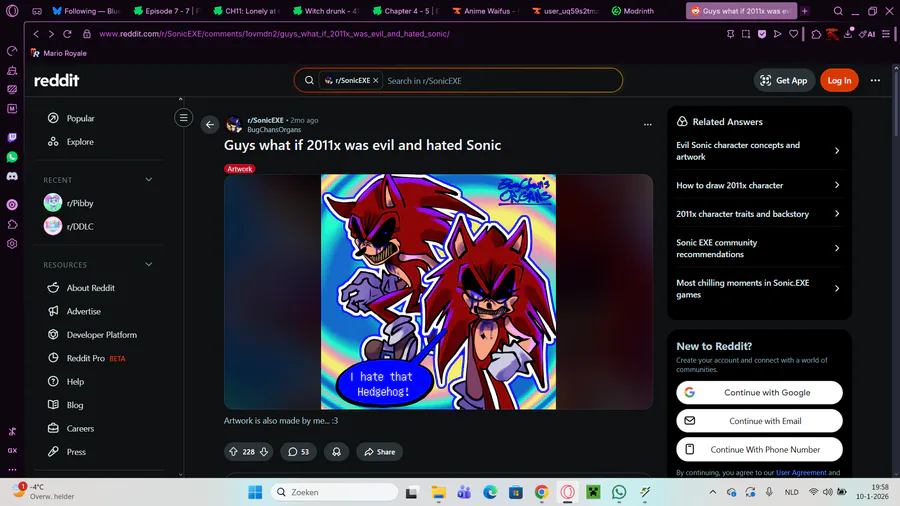Screen dimensions: 900x506
Task: Open reddit header more options menu
Action: click(x=875, y=80)
